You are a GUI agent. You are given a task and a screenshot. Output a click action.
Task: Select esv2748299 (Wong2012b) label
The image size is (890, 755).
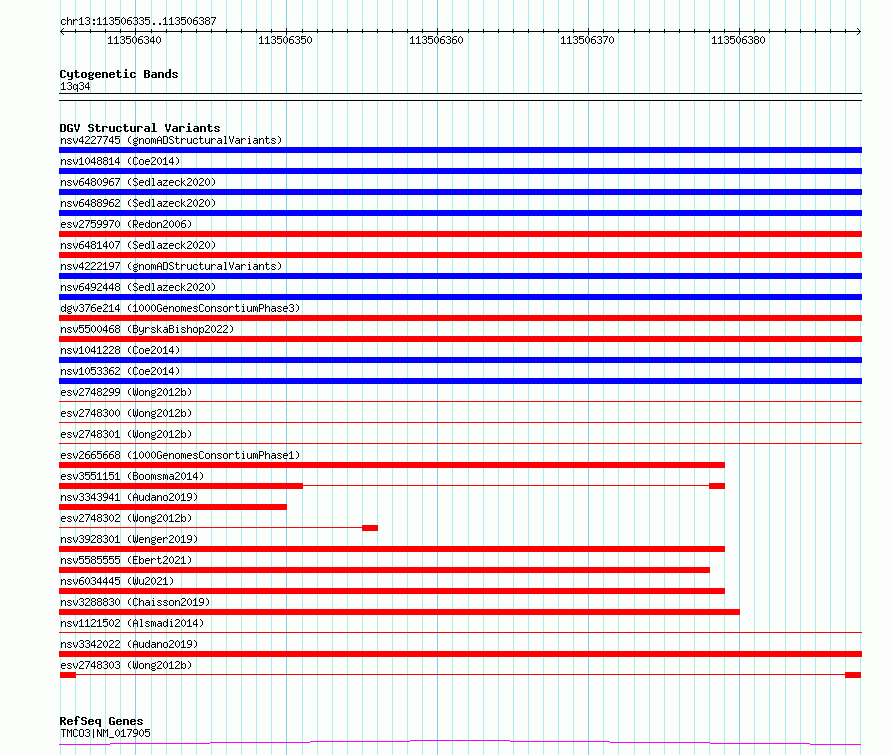126,392
